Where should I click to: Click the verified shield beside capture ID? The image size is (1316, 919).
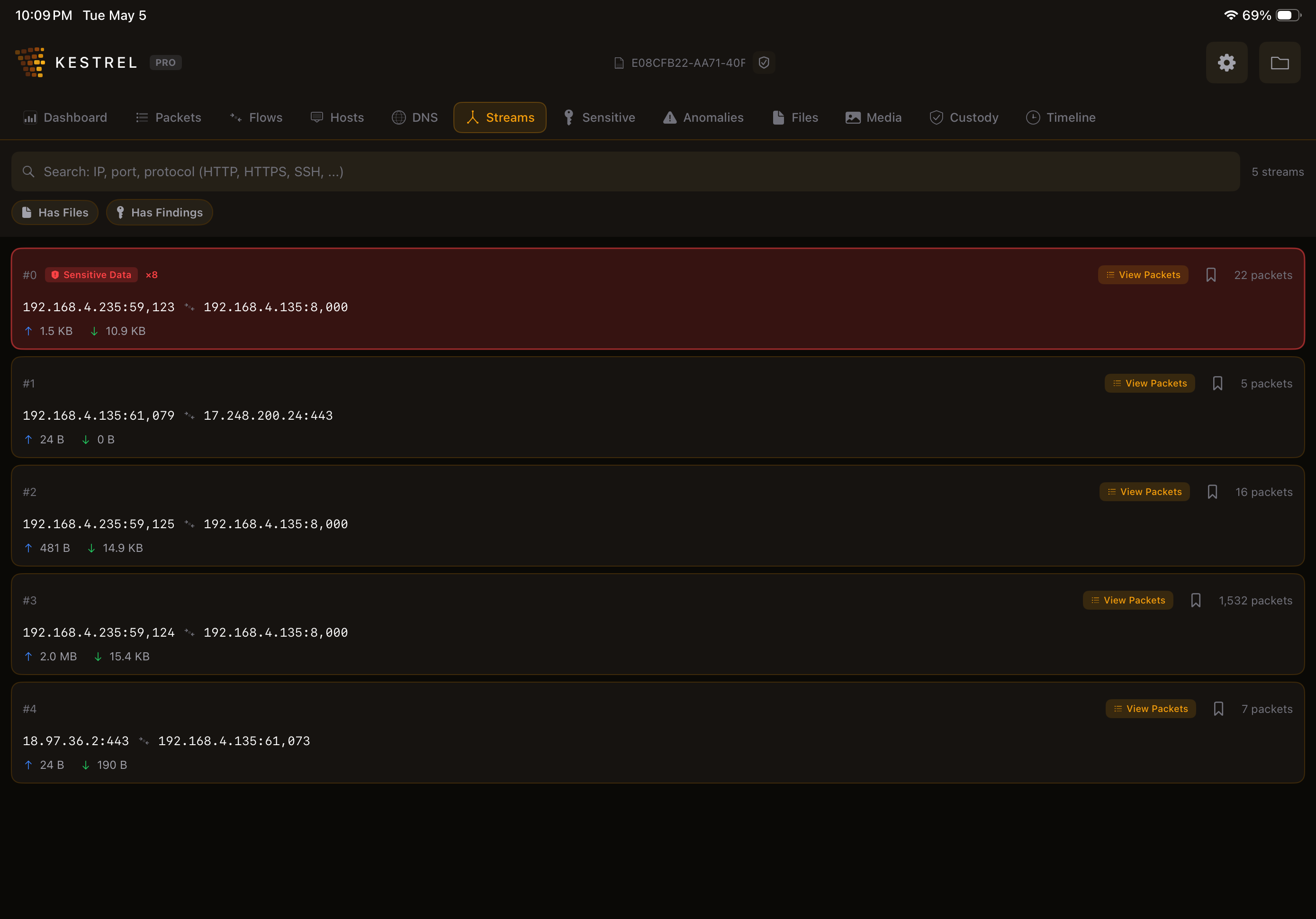point(764,63)
